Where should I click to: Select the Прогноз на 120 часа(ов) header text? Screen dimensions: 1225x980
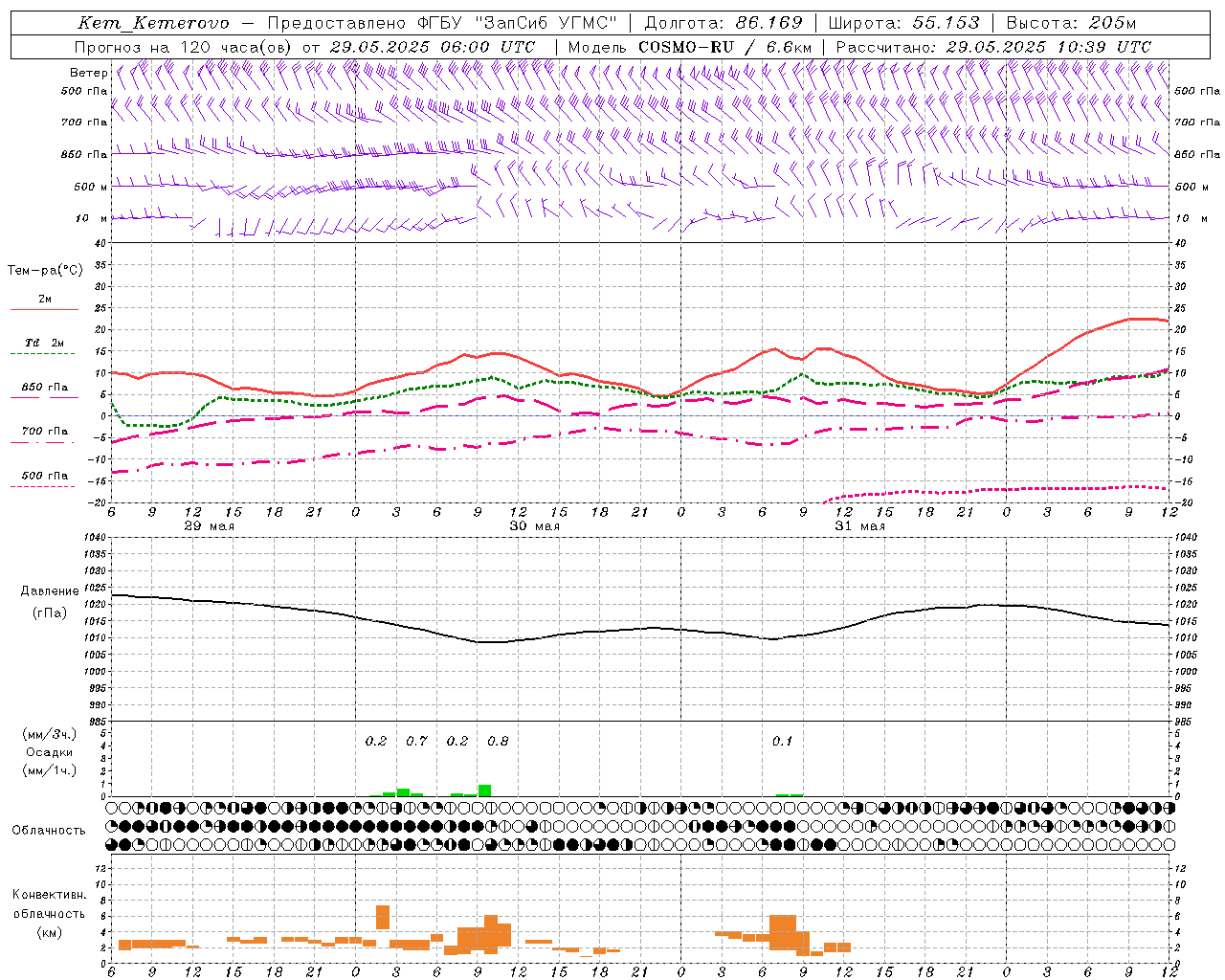(x=184, y=47)
